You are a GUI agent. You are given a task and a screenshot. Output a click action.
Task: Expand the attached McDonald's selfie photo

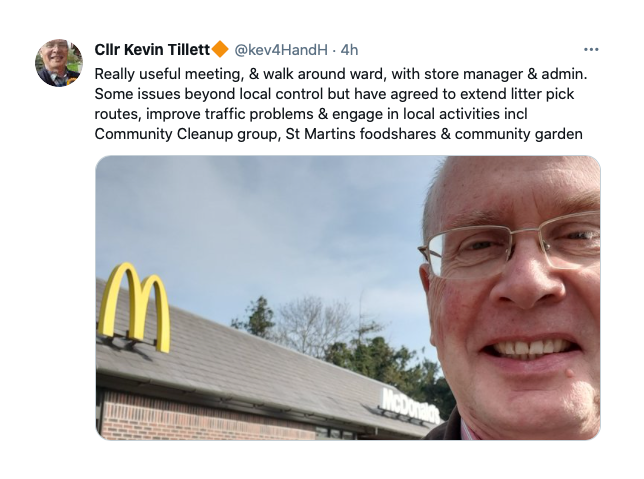pyautogui.click(x=348, y=298)
